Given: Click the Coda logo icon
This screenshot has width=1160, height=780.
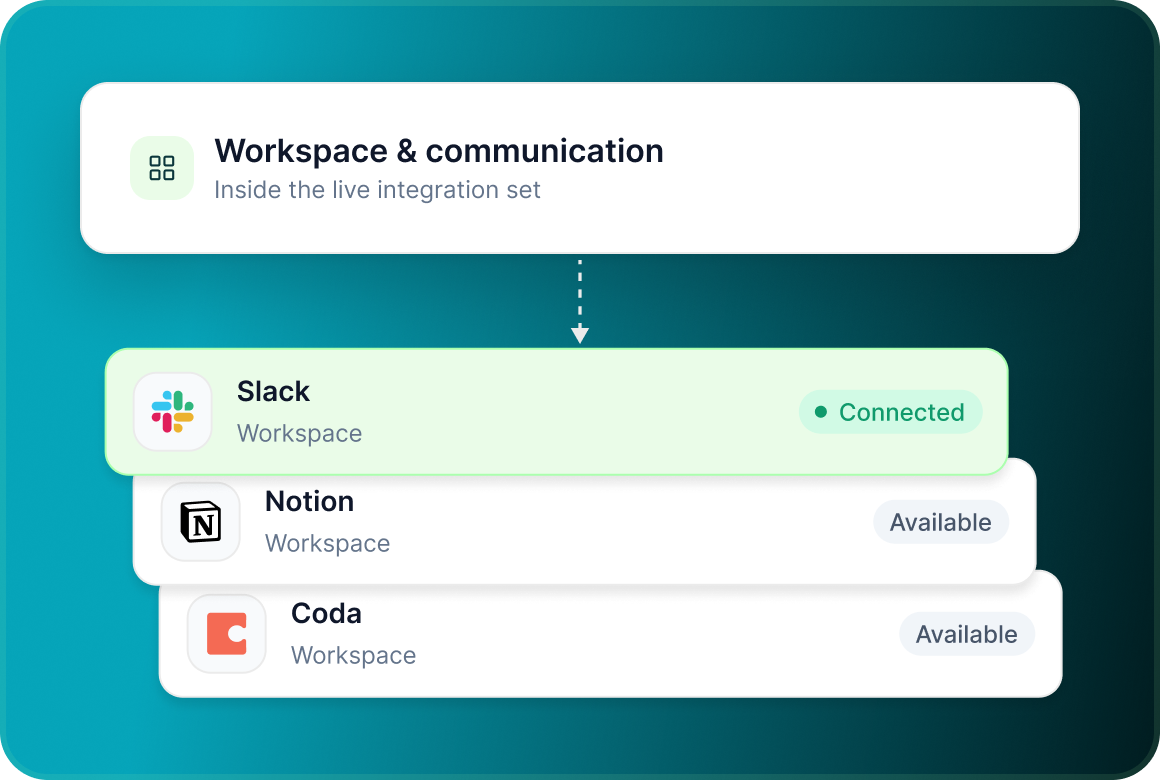Looking at the screenshot, I should [226, 633].
